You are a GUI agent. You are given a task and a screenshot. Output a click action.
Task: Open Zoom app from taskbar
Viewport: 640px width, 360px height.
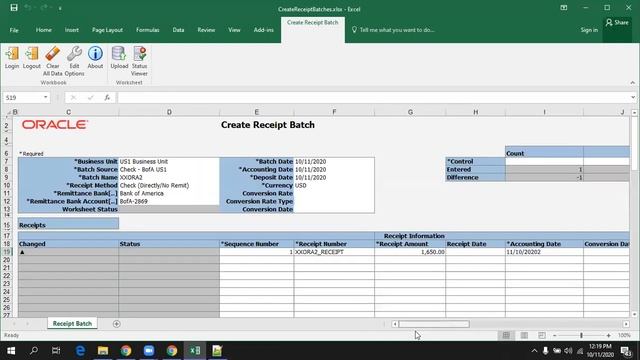pyautogui.click(x=149, y=351)
